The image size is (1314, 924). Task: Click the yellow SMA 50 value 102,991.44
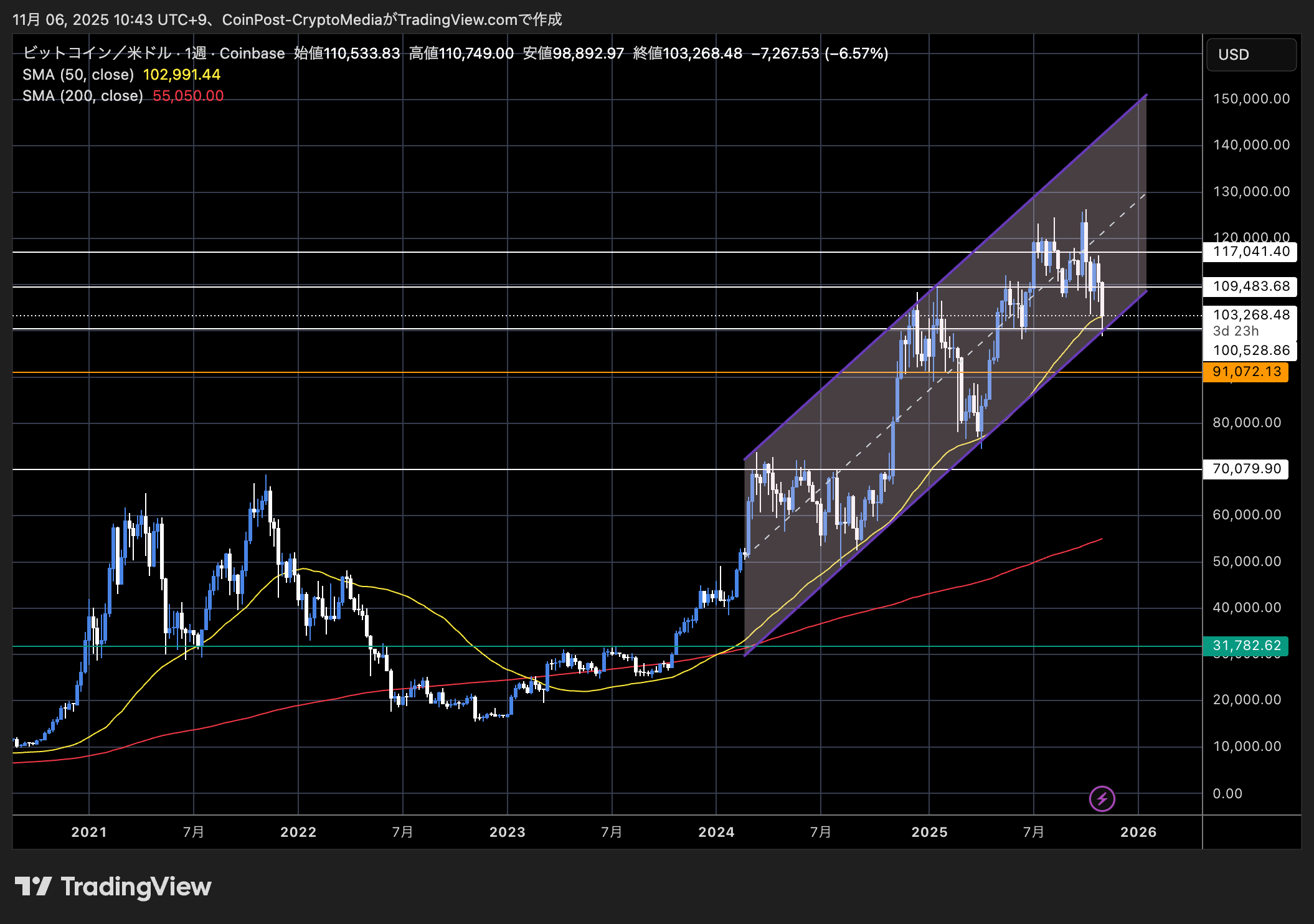pos(182,75)
